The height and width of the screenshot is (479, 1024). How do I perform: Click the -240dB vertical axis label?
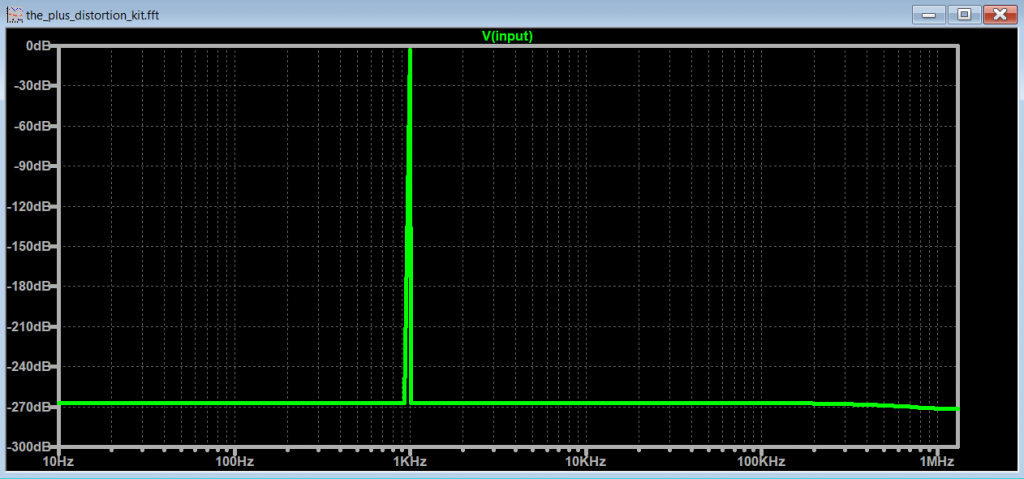[x=32, y=367]
